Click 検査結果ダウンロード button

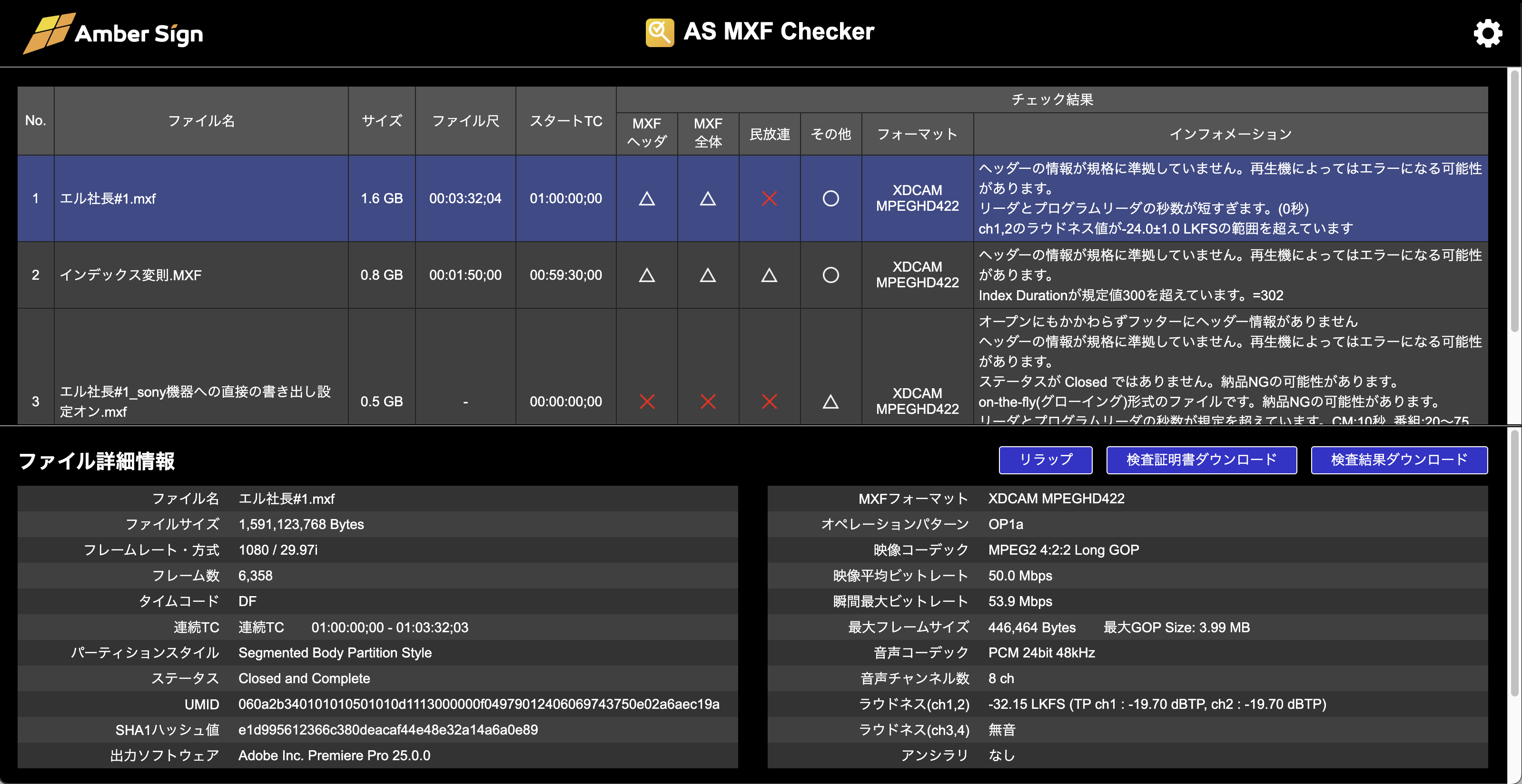1399,460
